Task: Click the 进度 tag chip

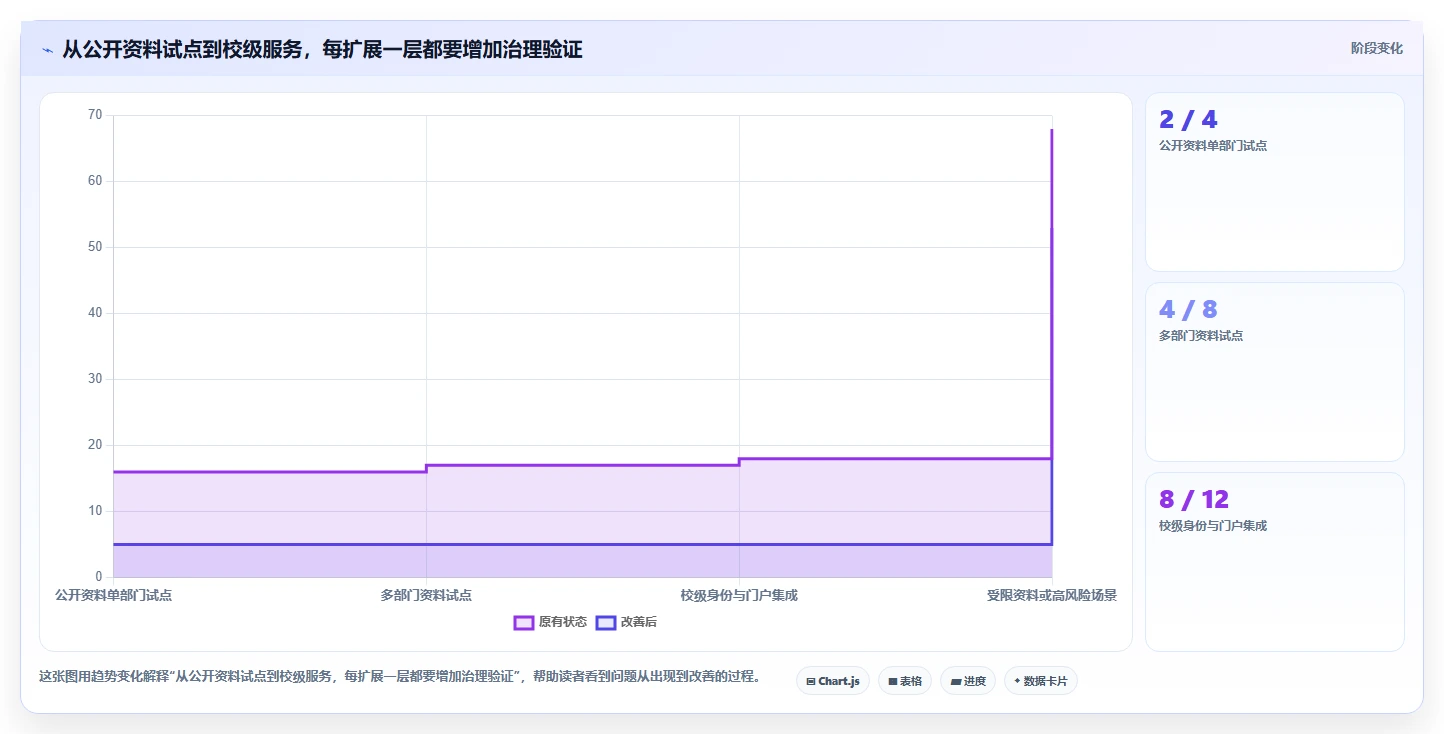Action: click(968, 681)
